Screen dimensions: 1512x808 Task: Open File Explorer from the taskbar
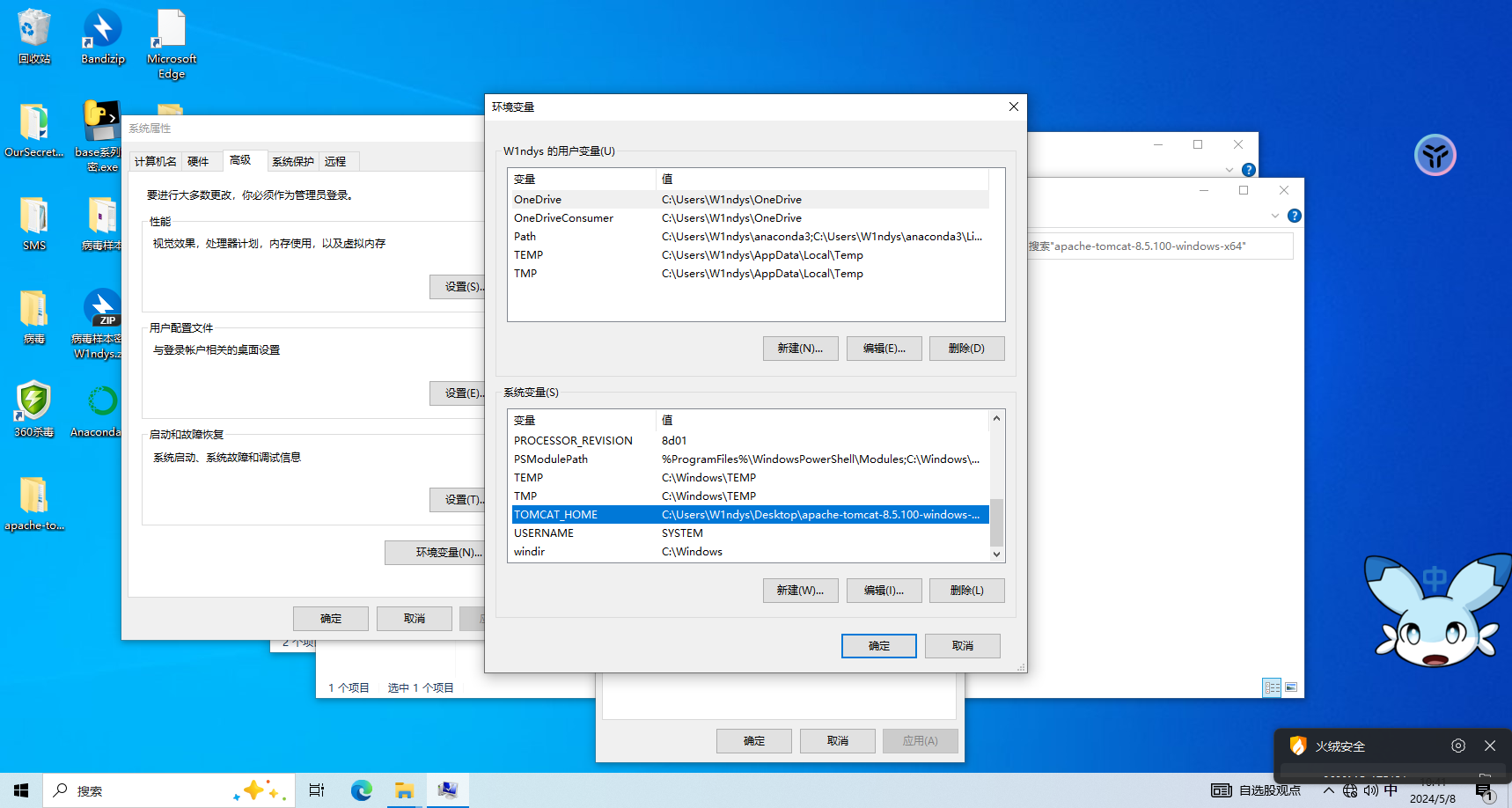(x=404, y=790)
